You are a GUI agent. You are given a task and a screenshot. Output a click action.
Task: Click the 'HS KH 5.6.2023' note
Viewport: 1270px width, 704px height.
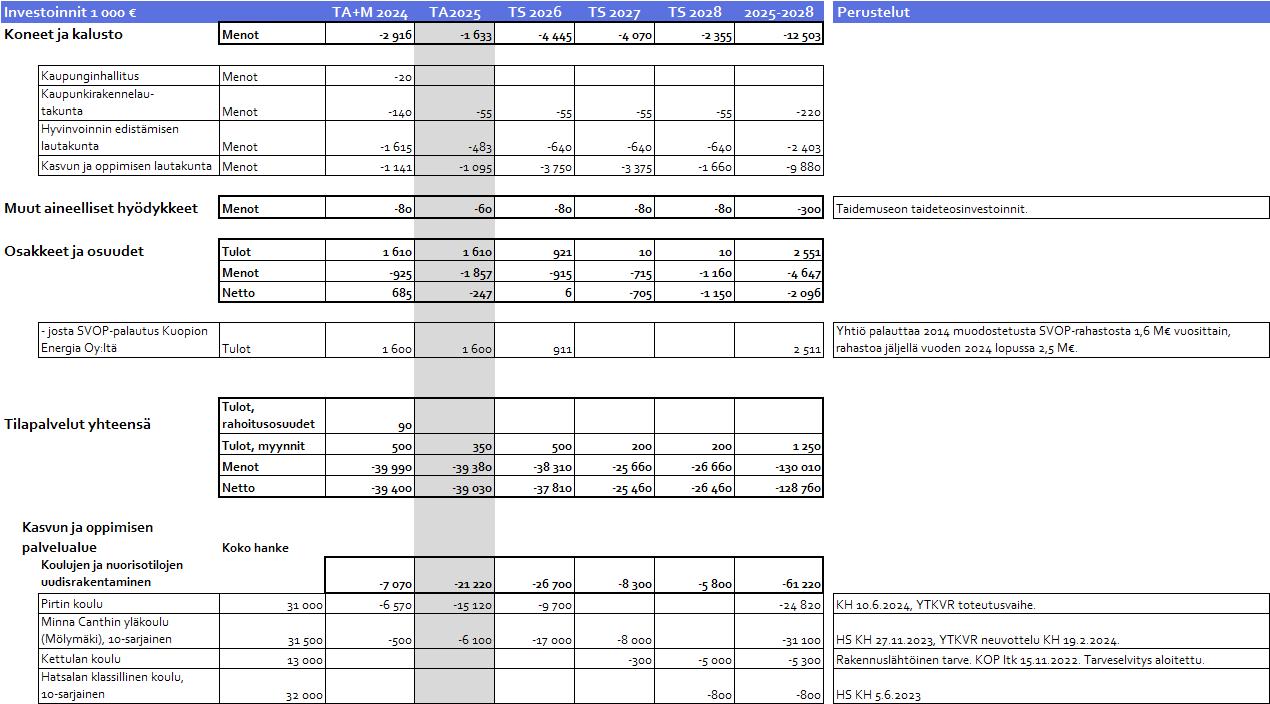pos(1051,686)
